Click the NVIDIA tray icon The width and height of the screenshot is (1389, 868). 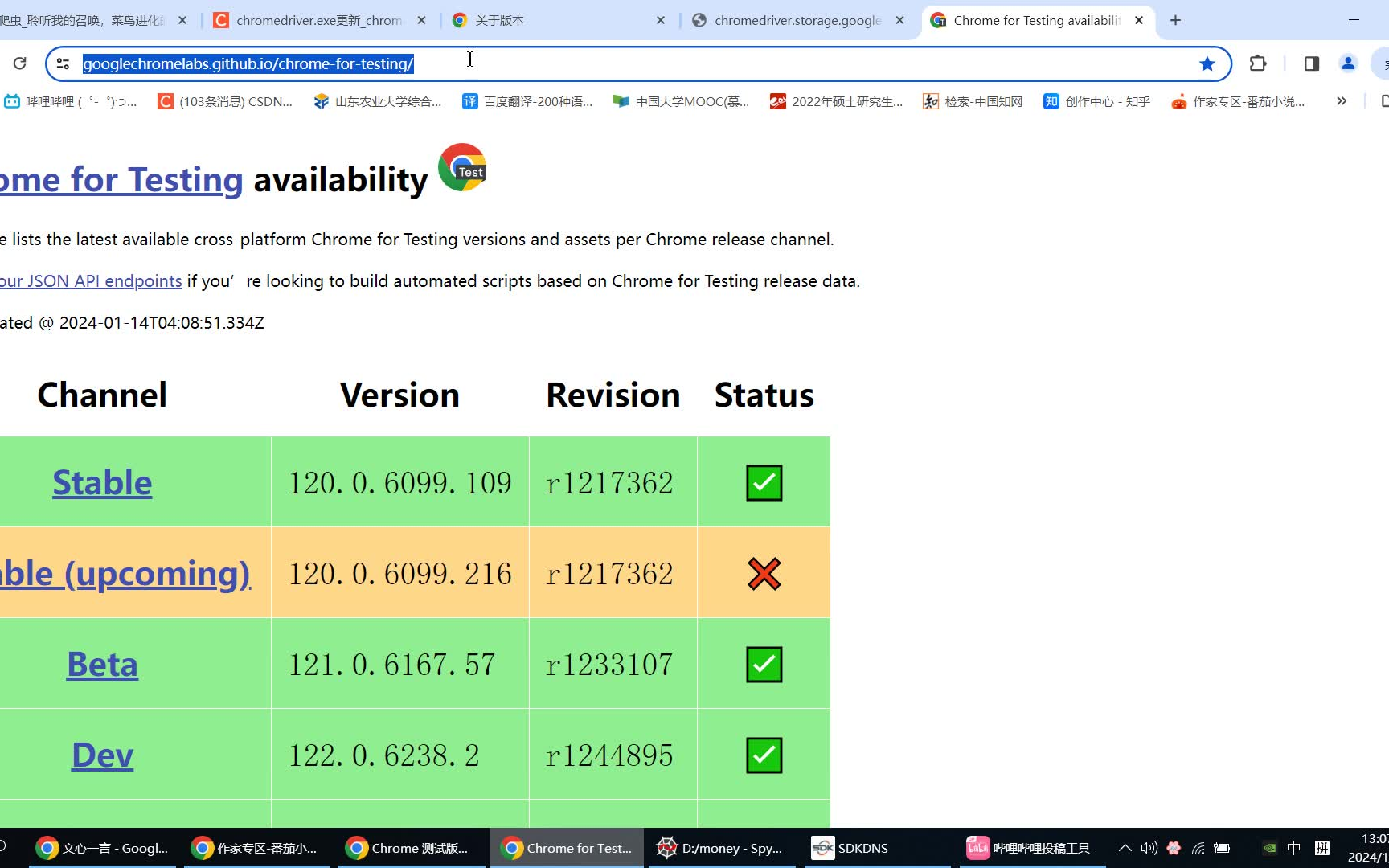coord(1269,848)
